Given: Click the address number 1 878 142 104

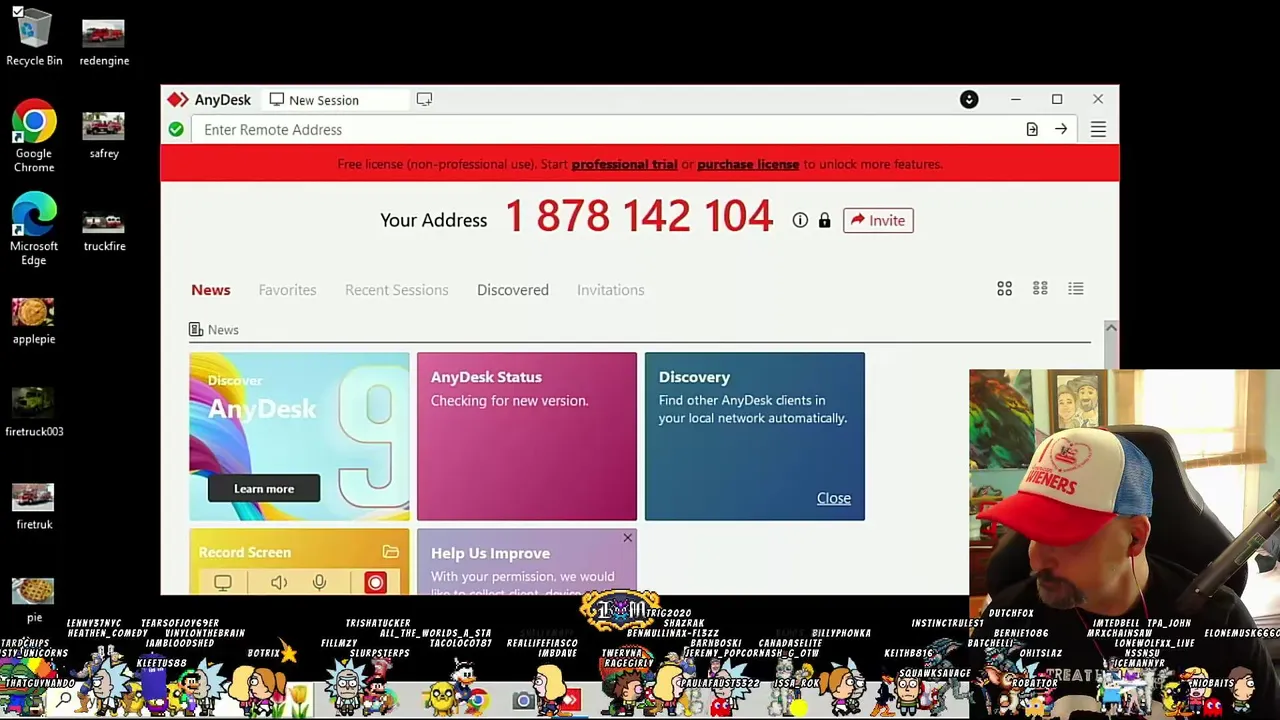Looking at the screenshot, I should [639, 217].
